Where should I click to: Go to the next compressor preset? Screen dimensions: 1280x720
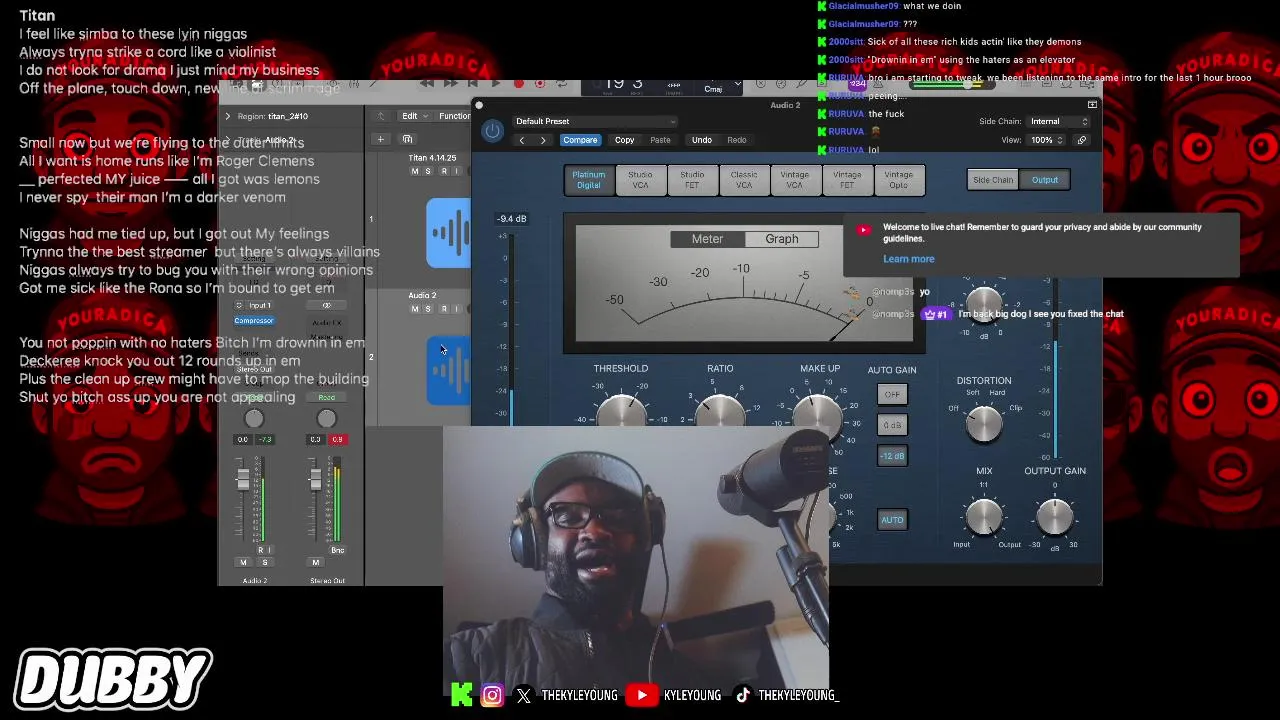point(543,140)
